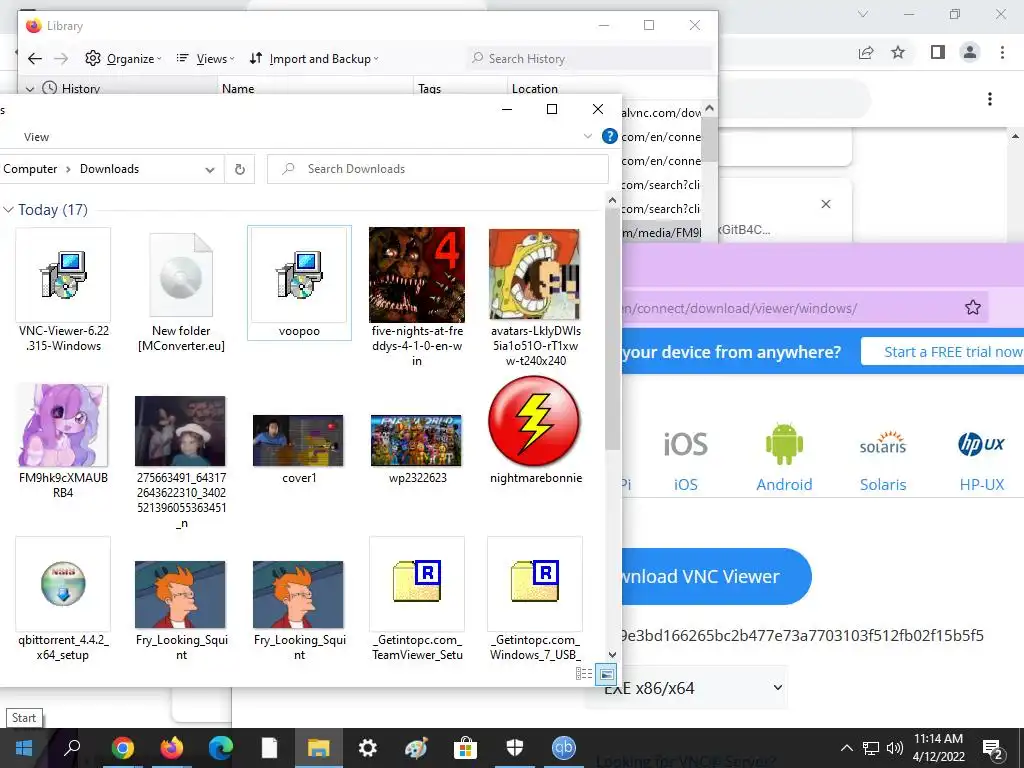Viewport: 1024px width, 768px height.
Task: Open the Windows Start button
Action: coord(24,748)
